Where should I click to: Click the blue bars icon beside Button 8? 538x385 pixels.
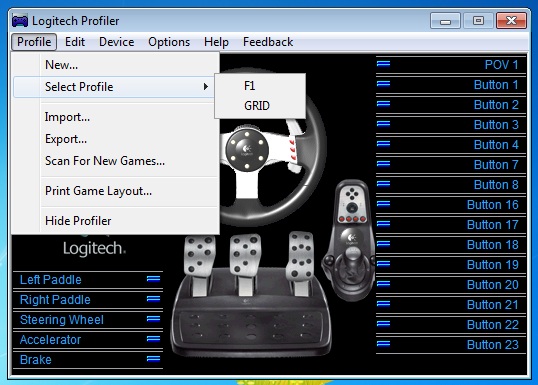[x=383, y=184]
